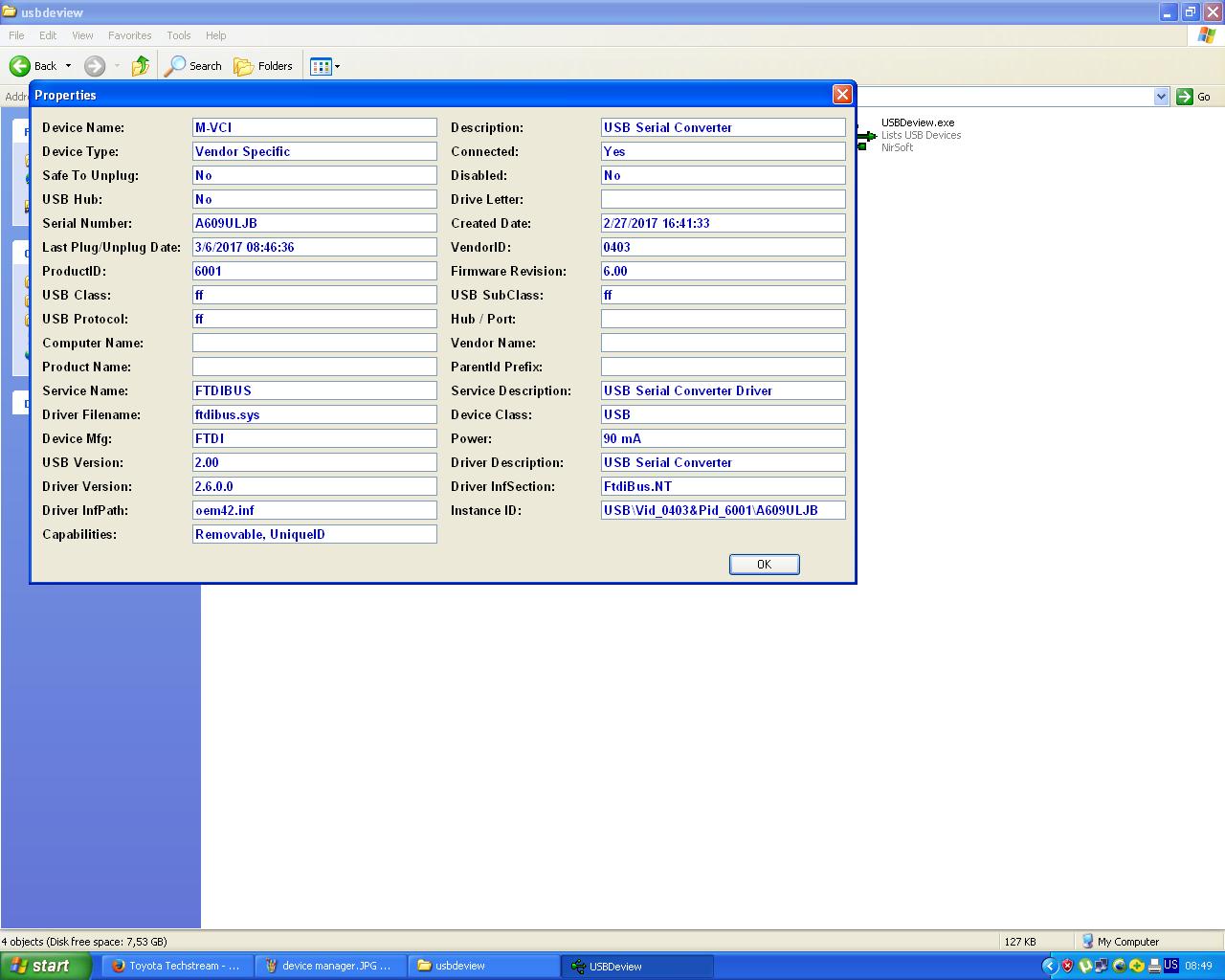Open the Tools menu
Image resolution: width=1225 pixels, height=980 pixels.
pyautogui.click(x=179, y=35)
